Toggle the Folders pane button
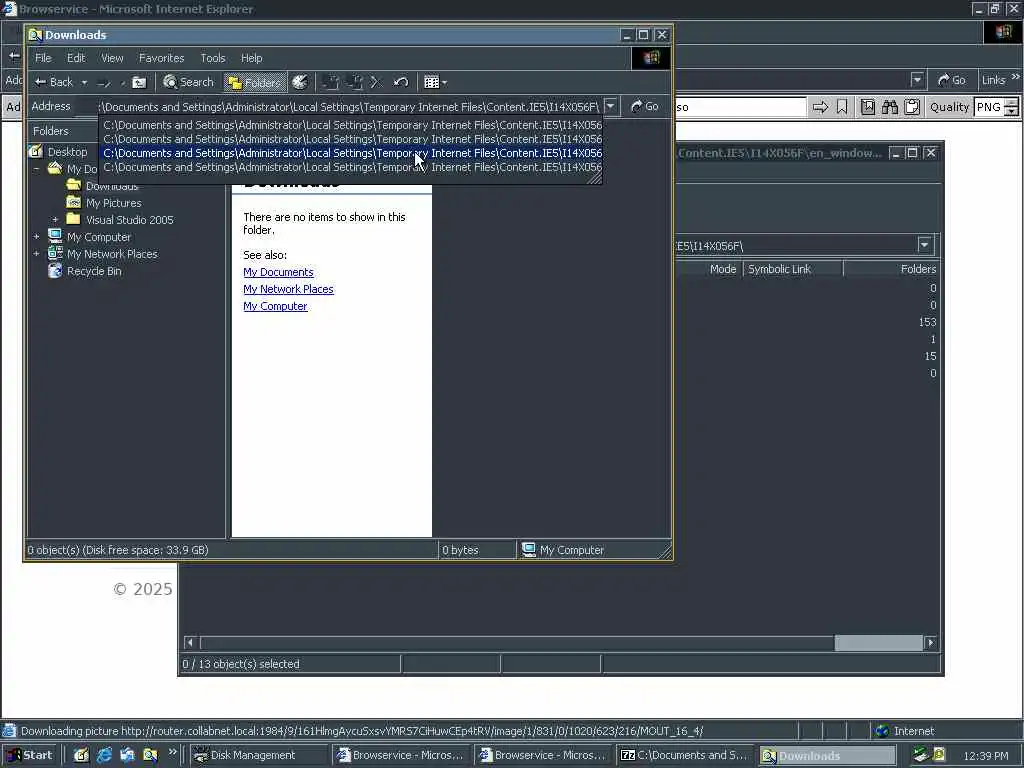 click(x=255, y=82)
